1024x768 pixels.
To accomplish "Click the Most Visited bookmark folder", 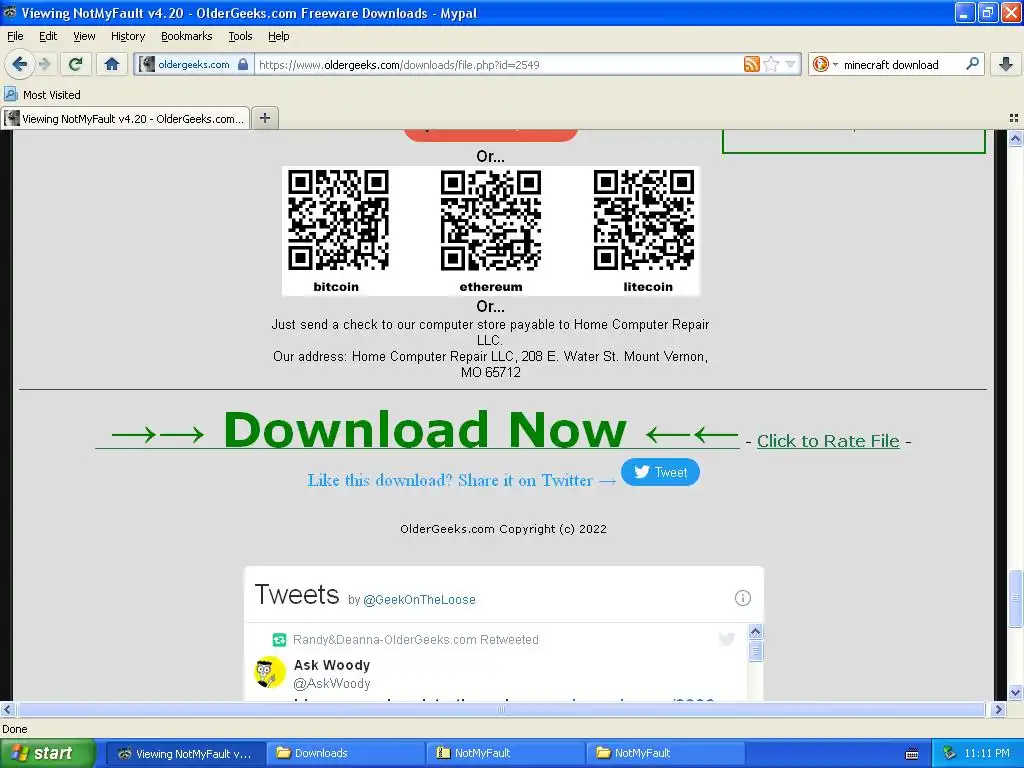I will (42, 95).
